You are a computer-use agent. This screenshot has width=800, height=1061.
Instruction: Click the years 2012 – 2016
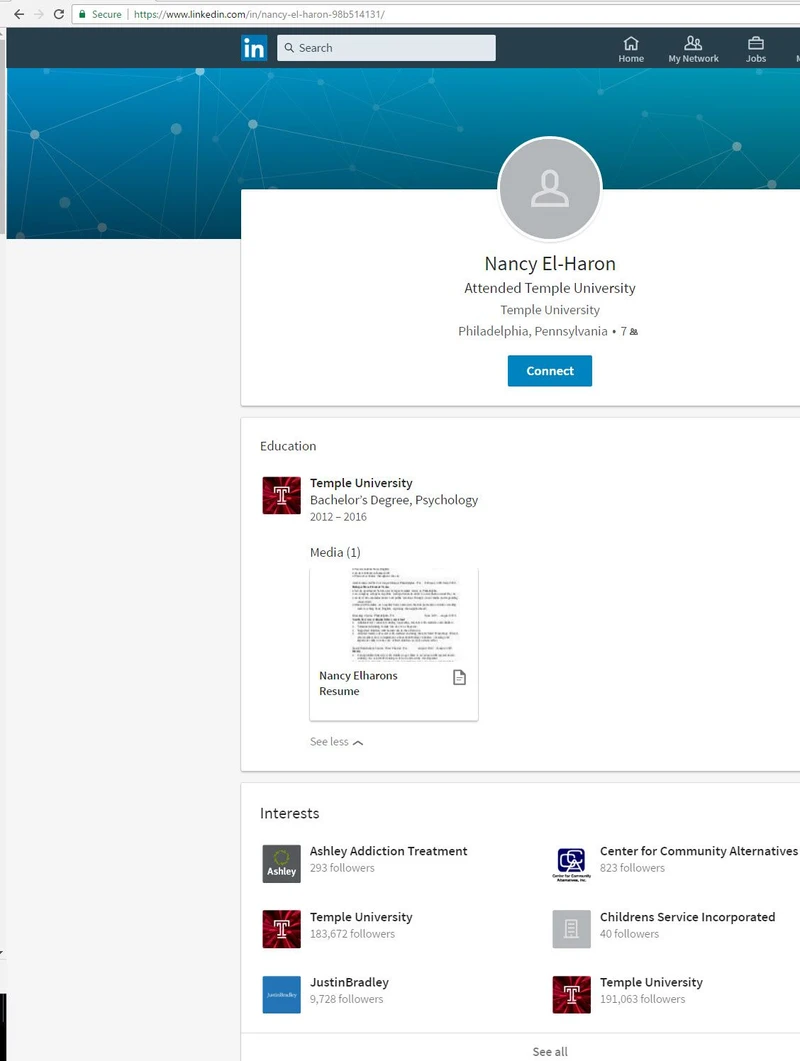coord(338,517)
